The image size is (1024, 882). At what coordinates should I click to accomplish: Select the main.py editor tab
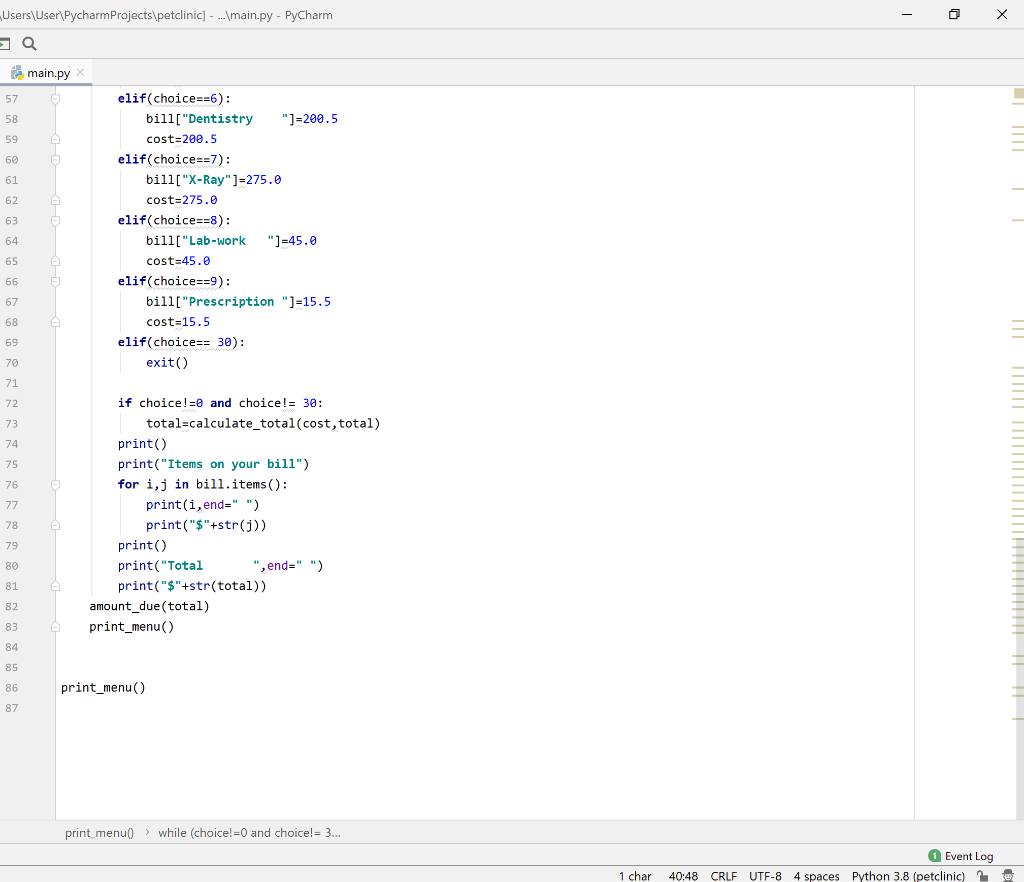click(45, 72)
